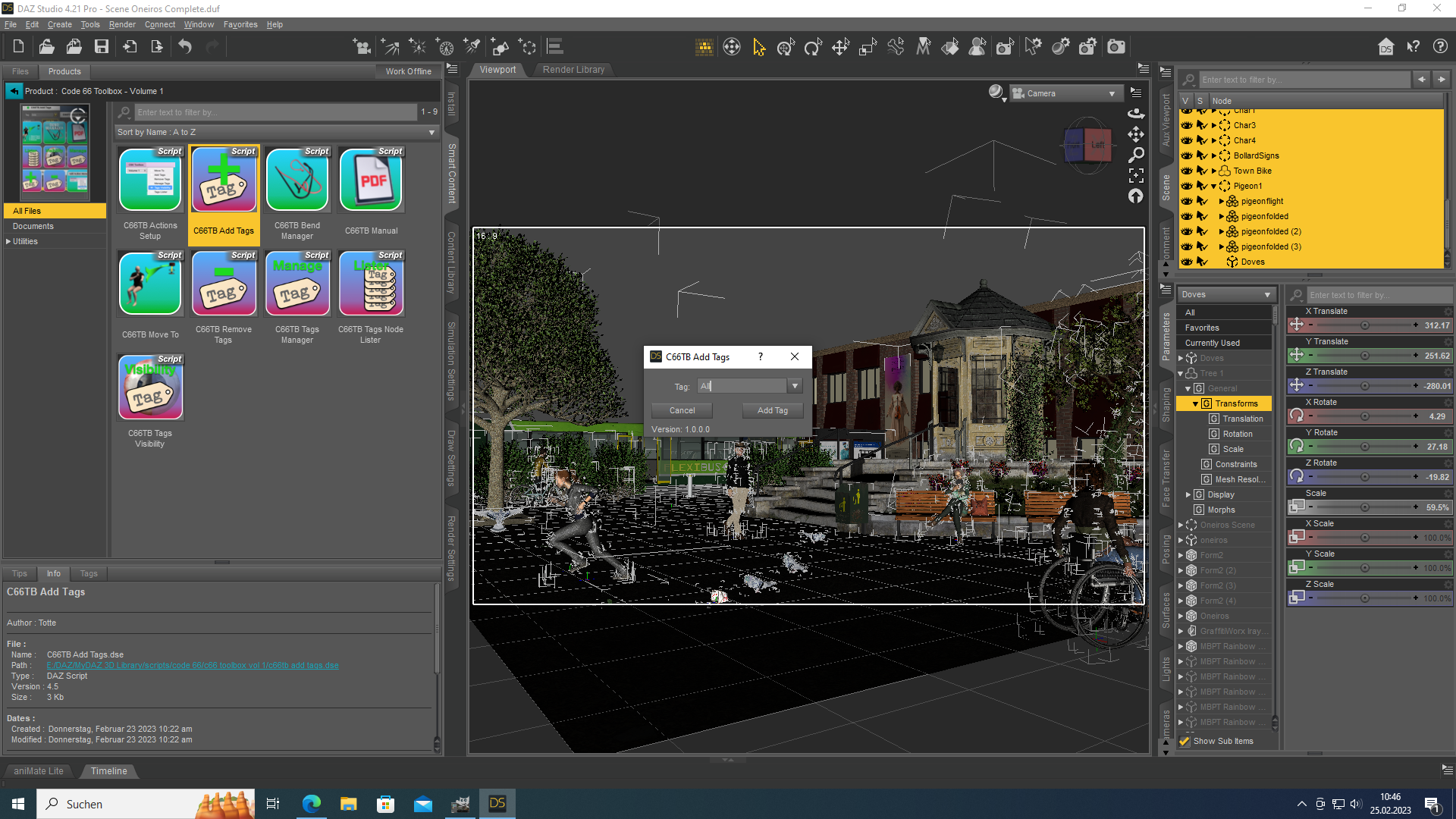The height and width of the screenshot is (819, 1456).
Task: Click the X Translate slider
Action: 1364,325
